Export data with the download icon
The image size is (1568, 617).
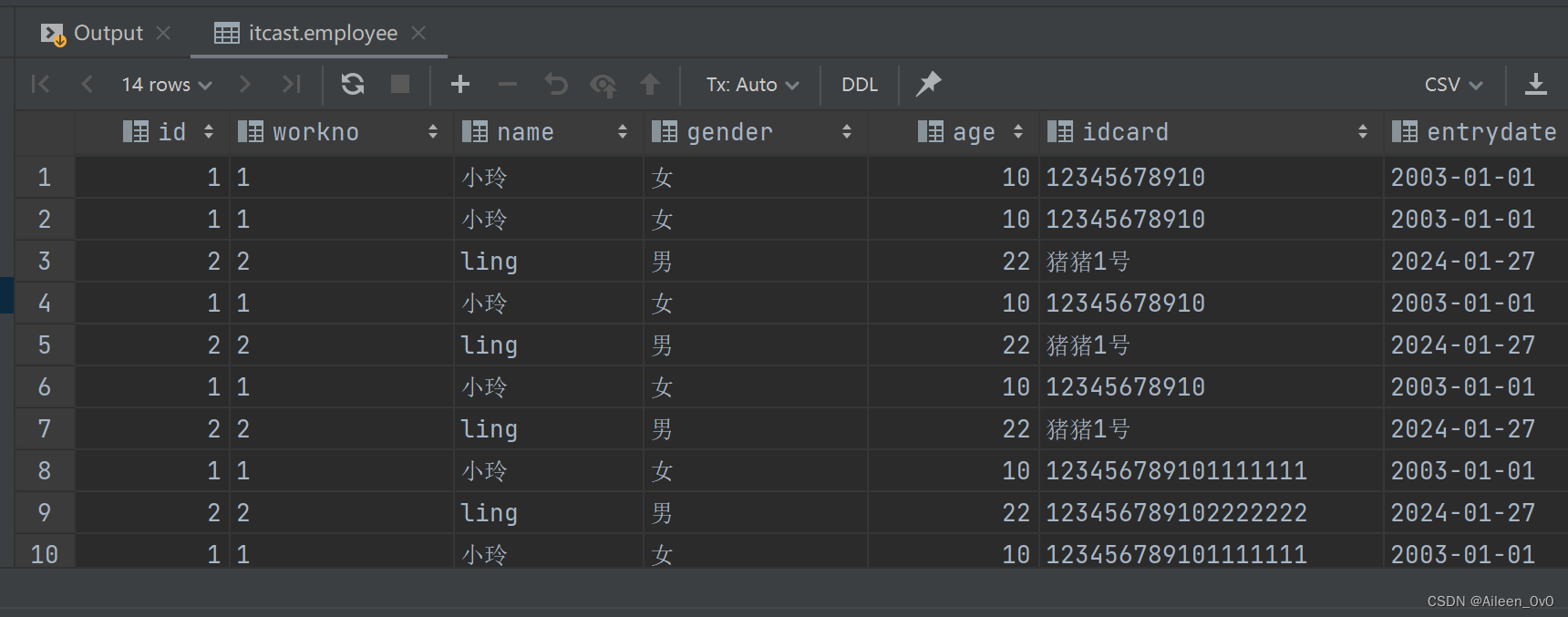click(x=1536, y=85)
